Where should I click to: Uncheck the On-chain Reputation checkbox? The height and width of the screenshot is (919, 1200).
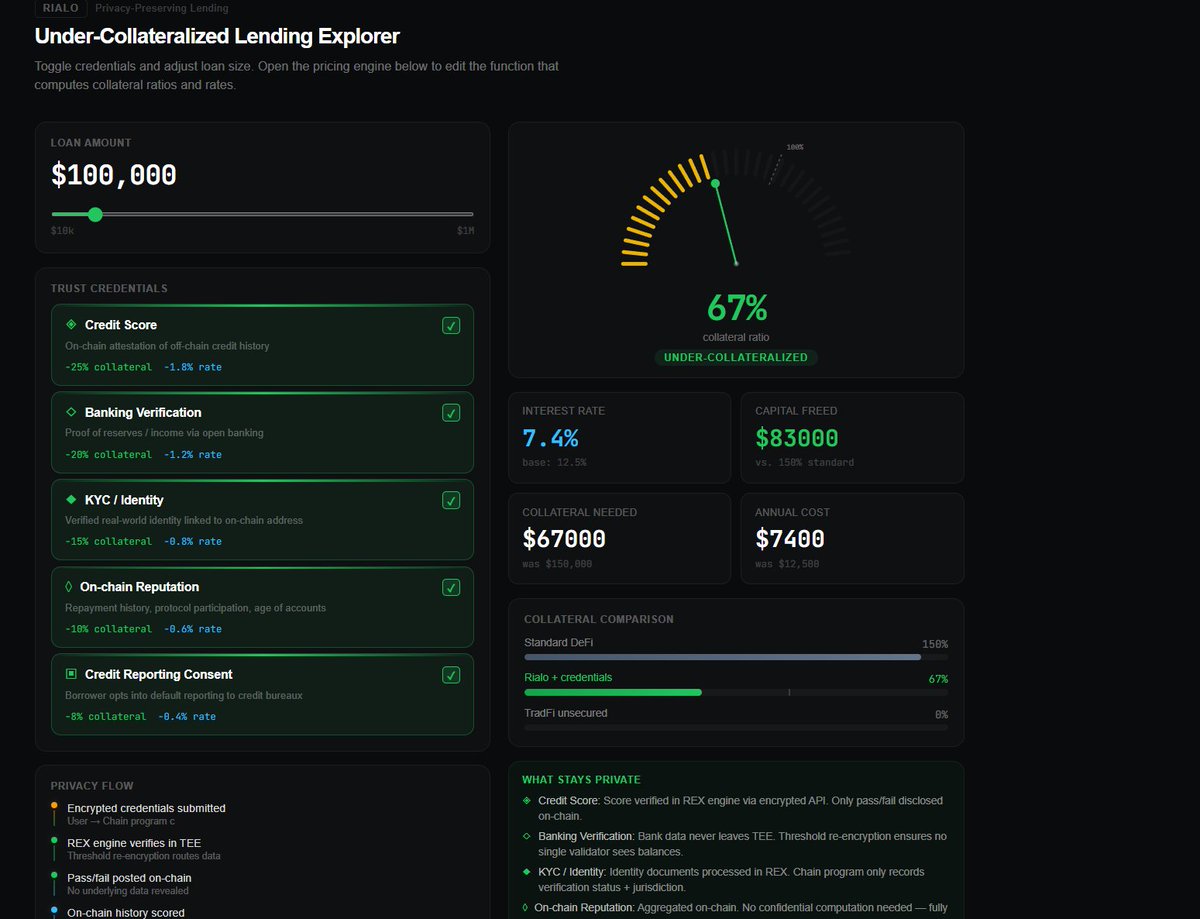[x=451, y=588]
